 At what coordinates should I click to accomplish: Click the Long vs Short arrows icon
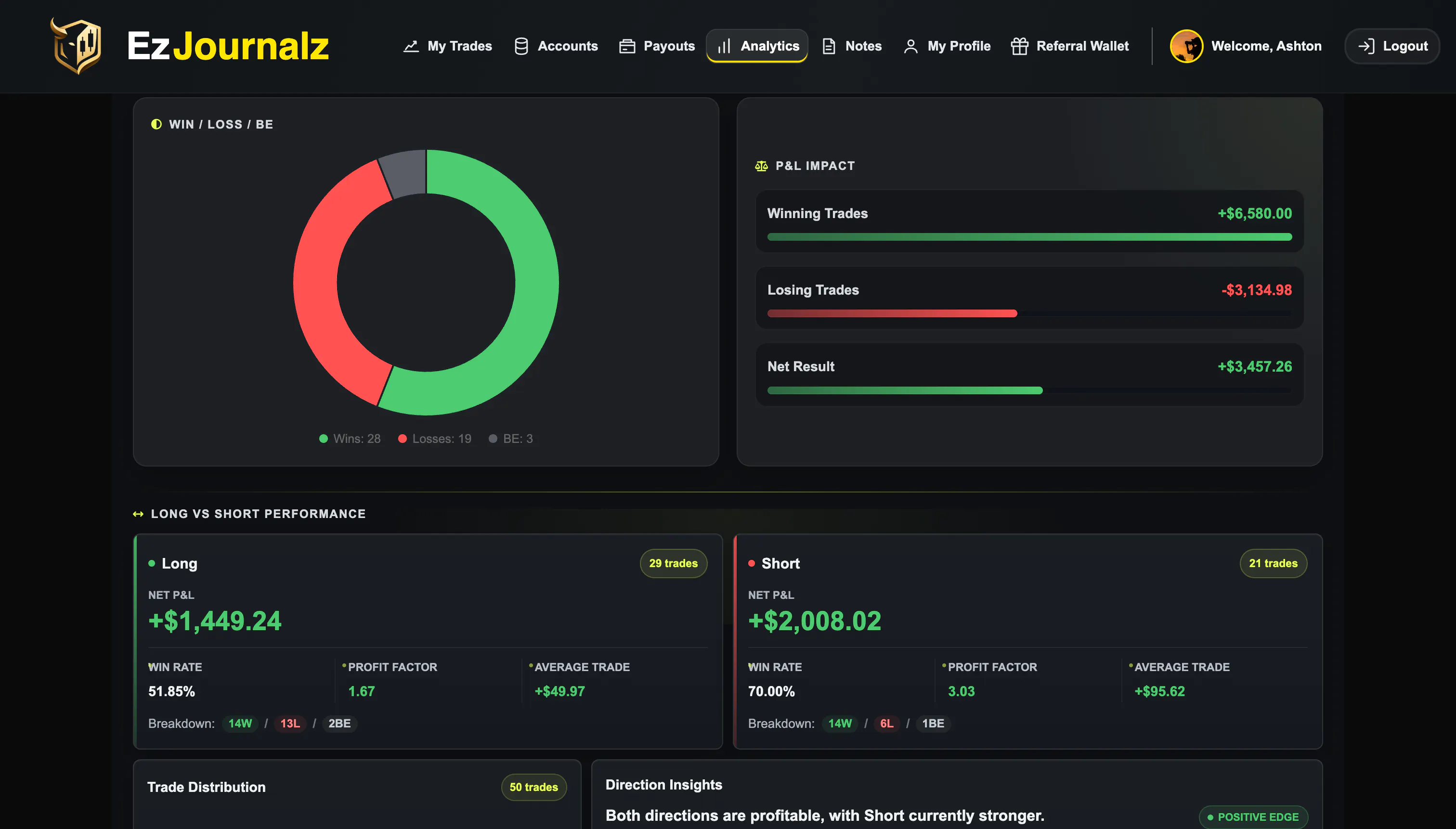click(x=138, y=514)
